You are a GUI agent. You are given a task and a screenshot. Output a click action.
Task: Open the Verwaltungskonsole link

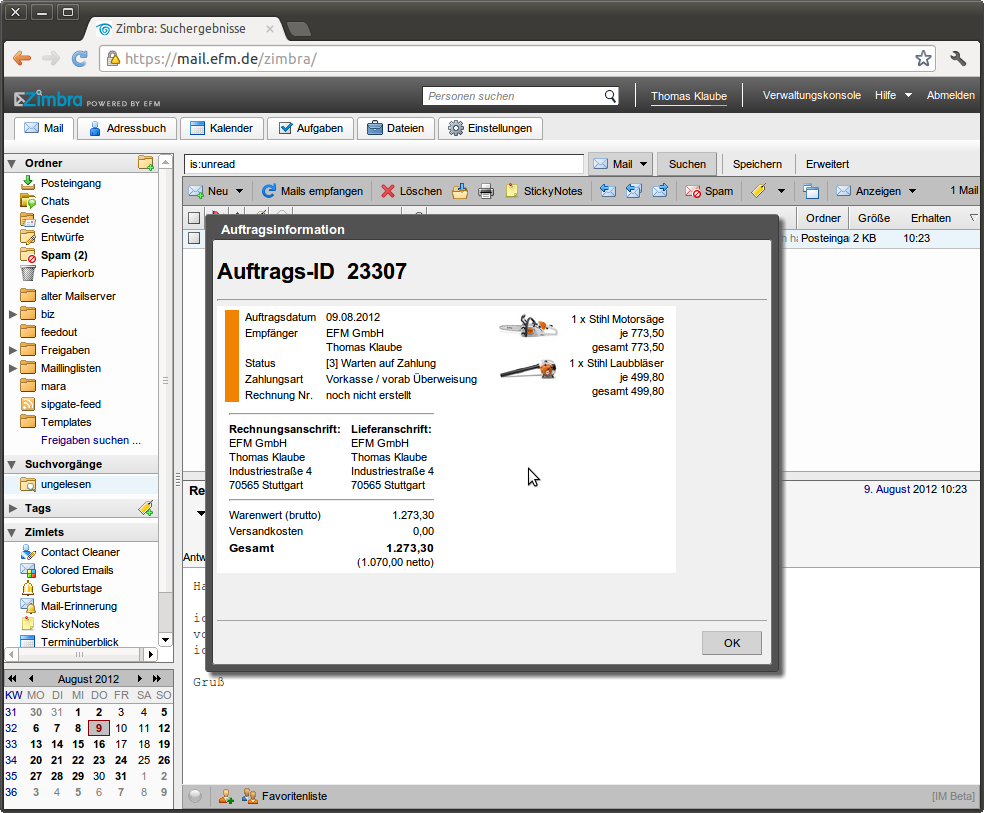[x=811, y=95]
